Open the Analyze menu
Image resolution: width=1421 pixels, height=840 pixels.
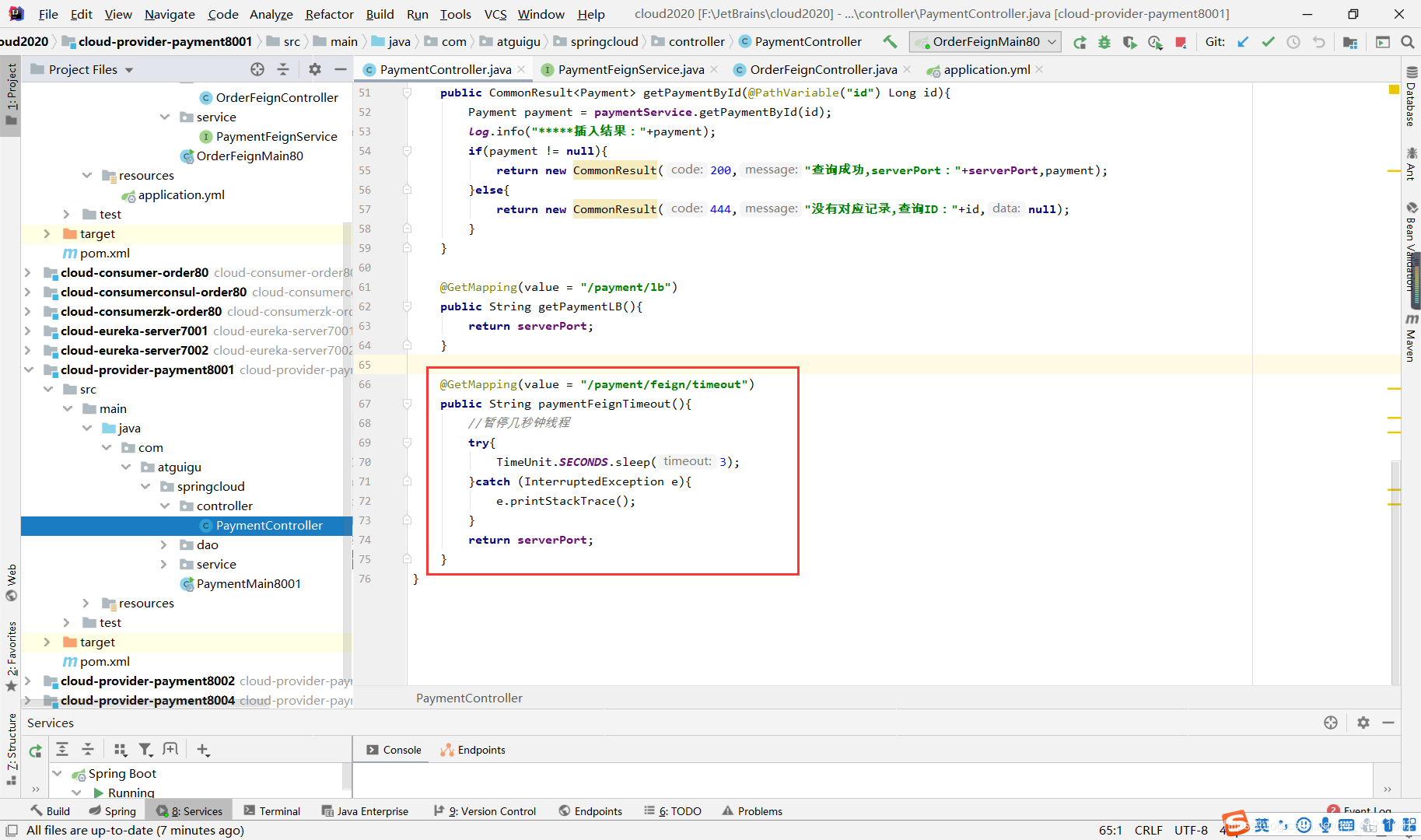pos(271,14)
